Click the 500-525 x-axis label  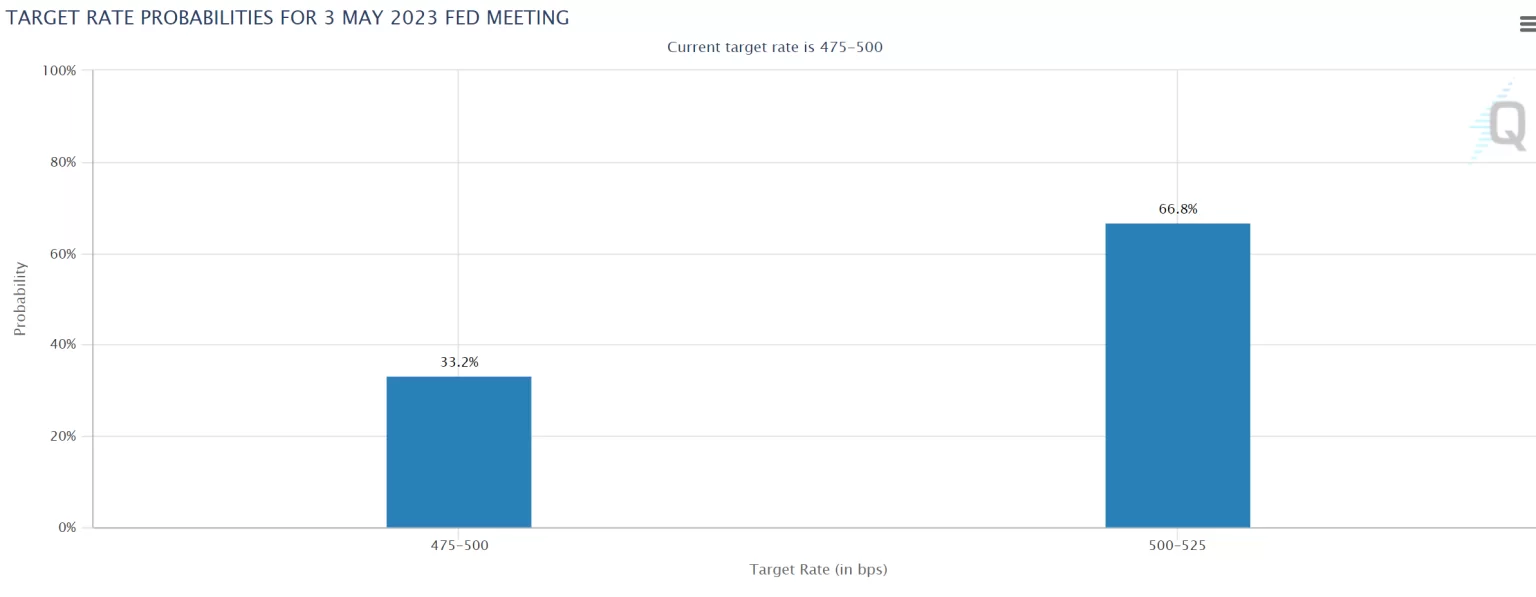(1177, 546)
